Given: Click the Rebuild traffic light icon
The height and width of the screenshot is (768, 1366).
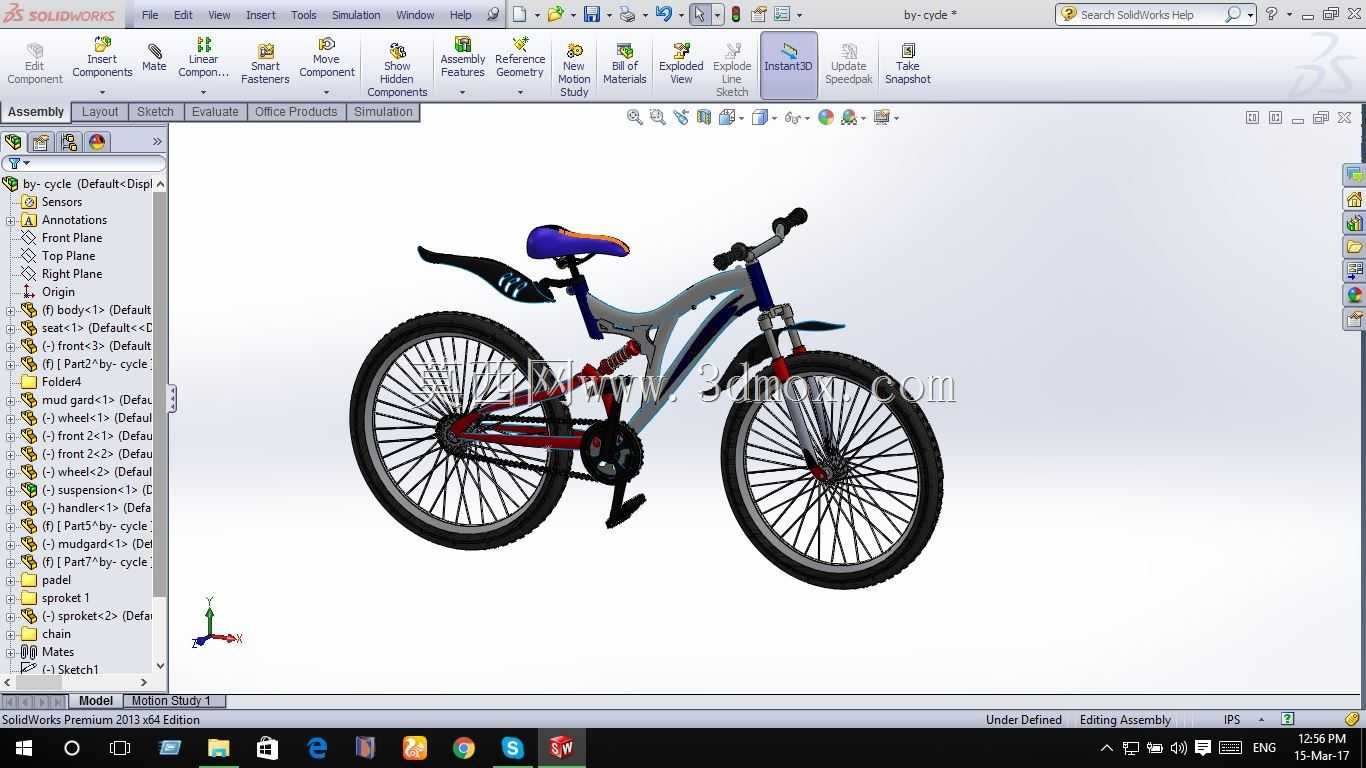Looking at the screenshot, I should point(736,14).
